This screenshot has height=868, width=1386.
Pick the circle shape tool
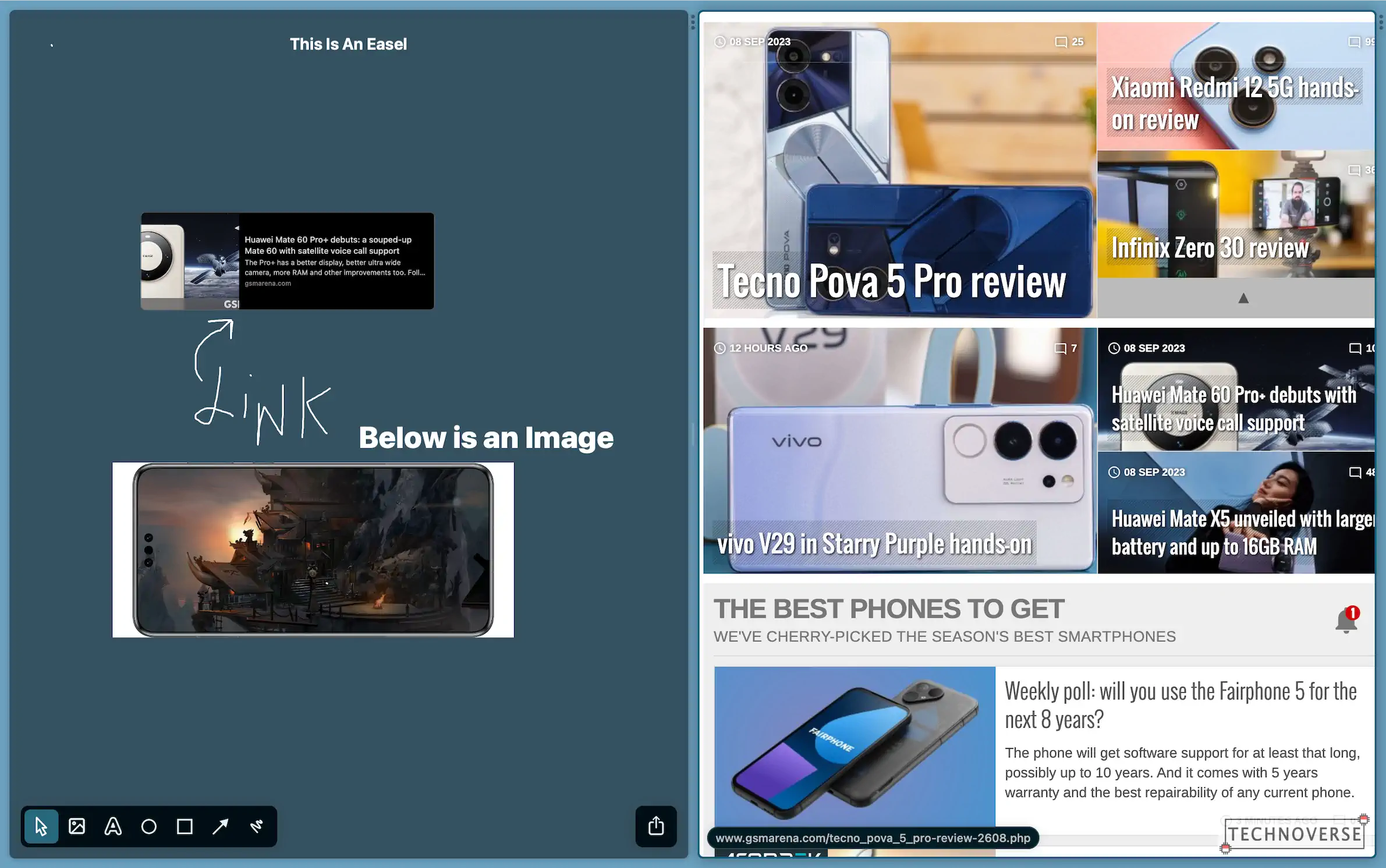click(149, 827)
